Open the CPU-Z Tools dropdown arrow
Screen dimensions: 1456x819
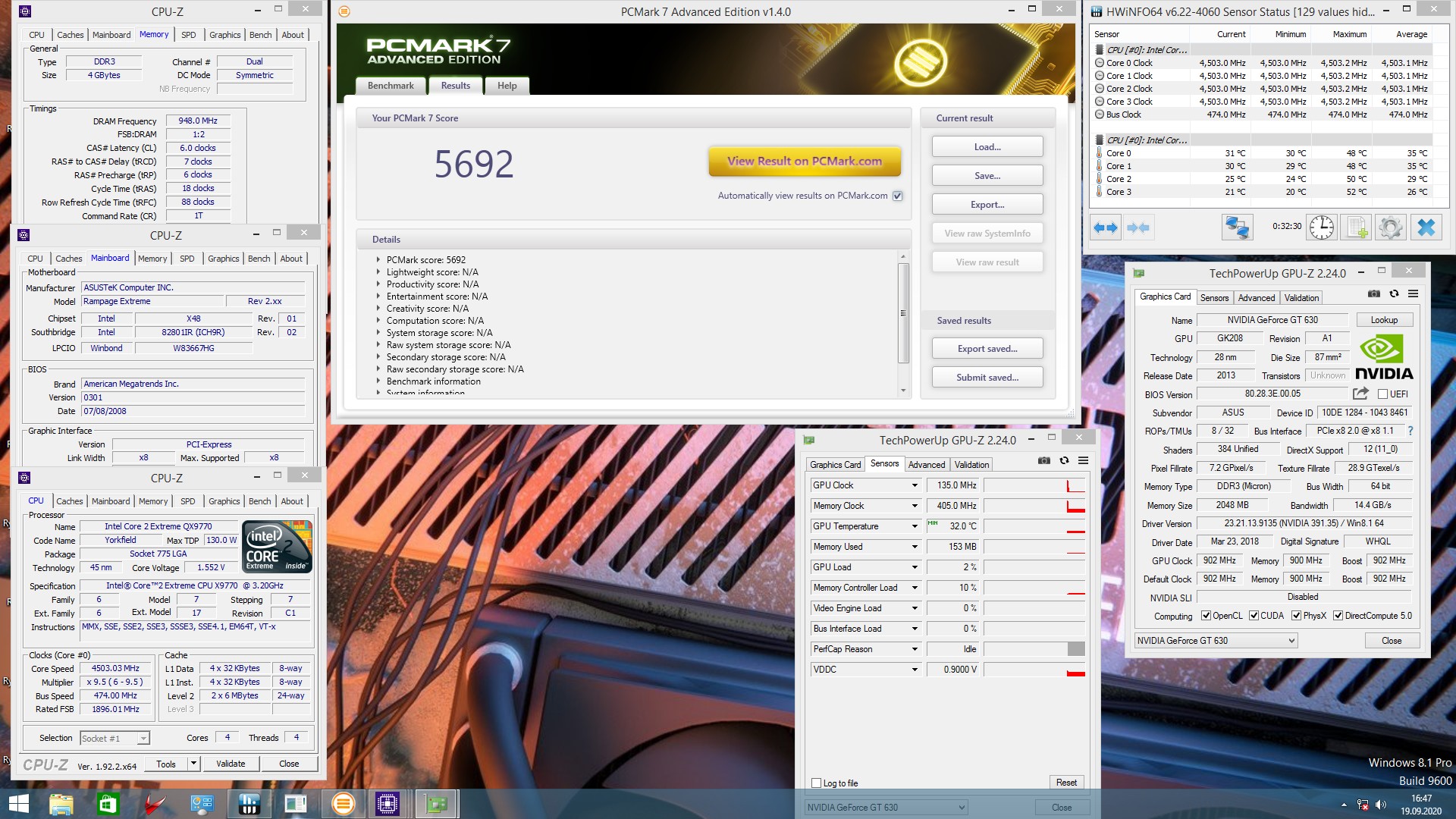point(193,764)
